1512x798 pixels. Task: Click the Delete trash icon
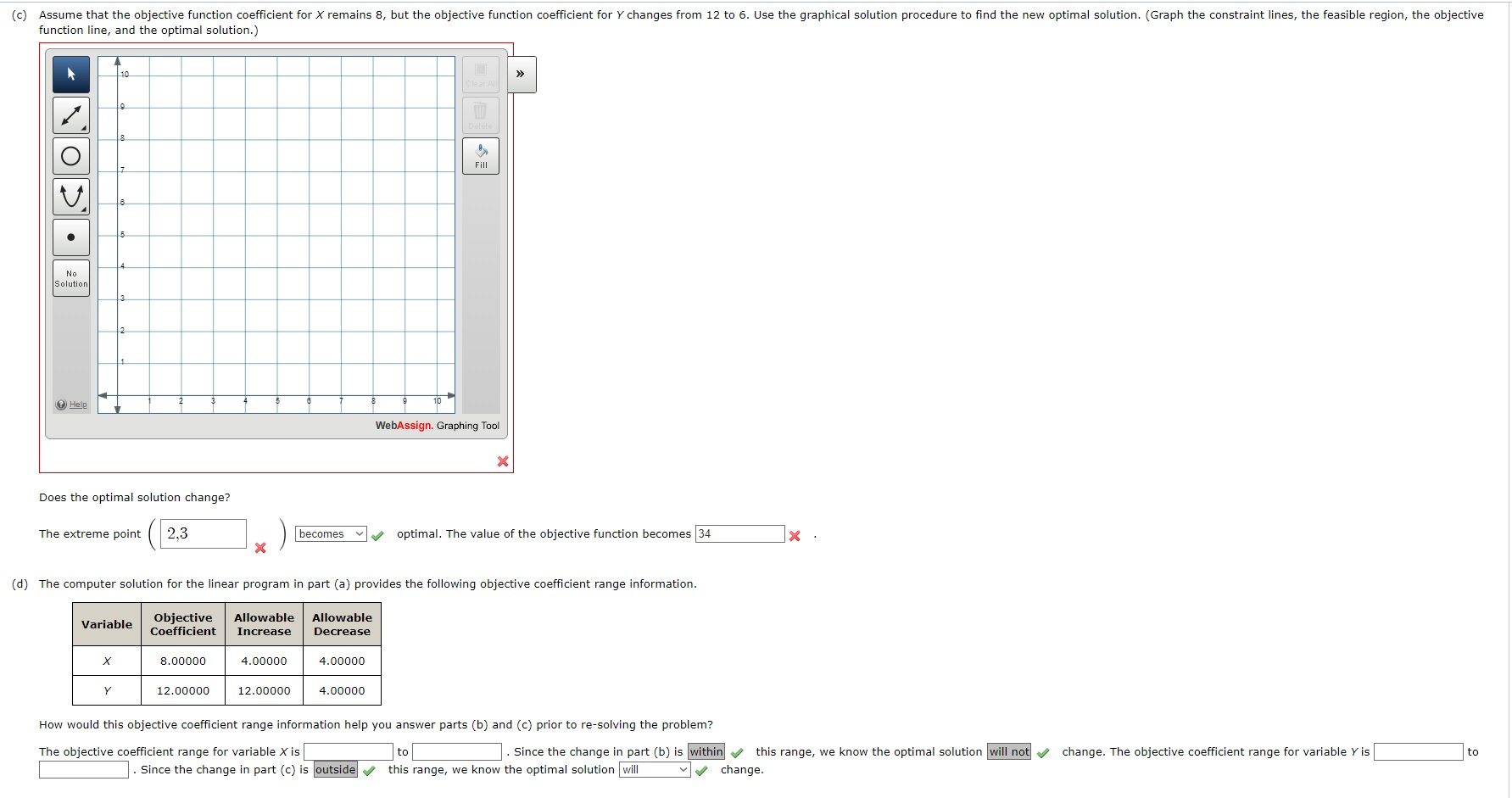(480, 114)
